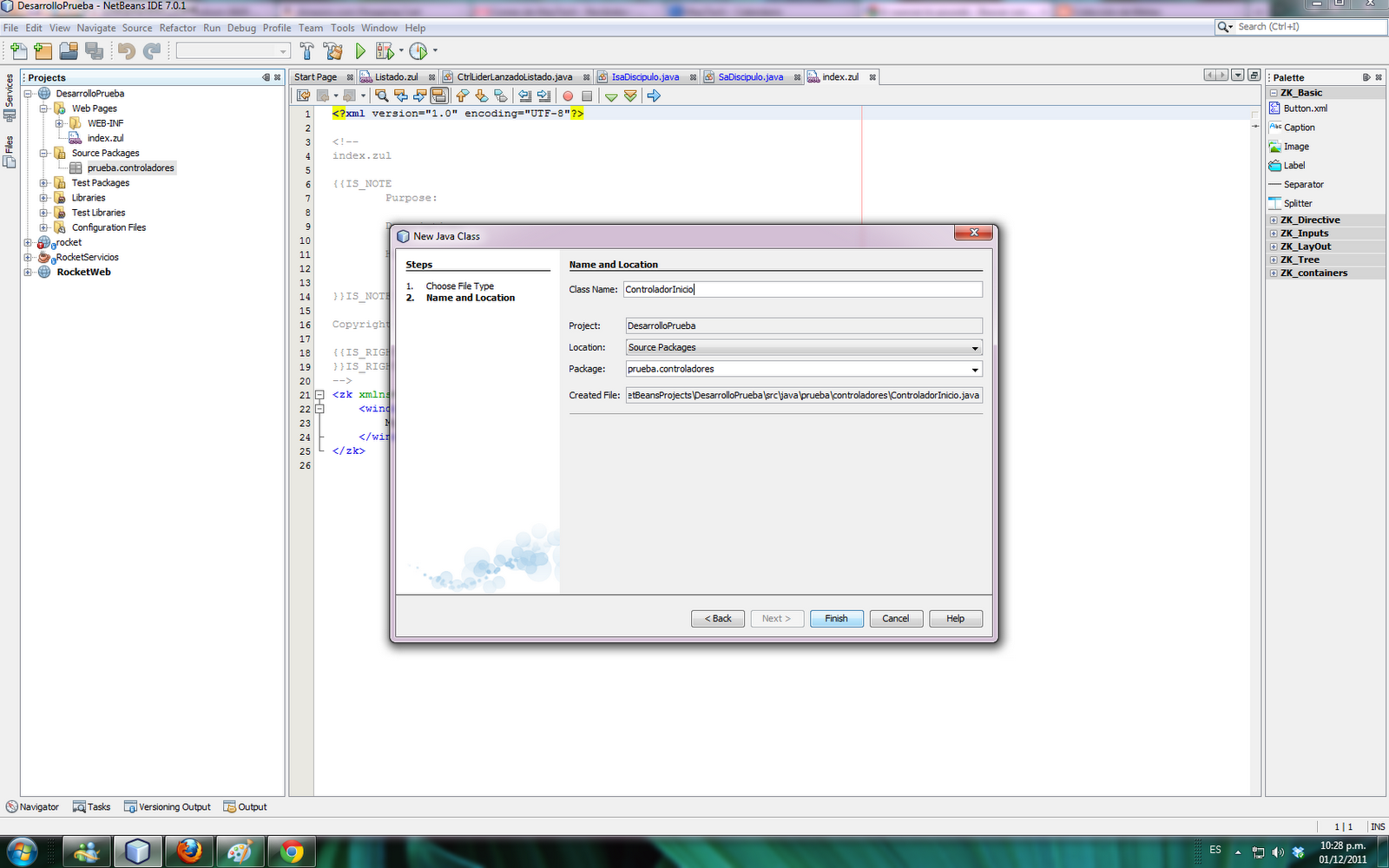This screenshot has height=868, width=1389.
Task: Click the Undo arrow in the main toolbar
Action: 127,51
